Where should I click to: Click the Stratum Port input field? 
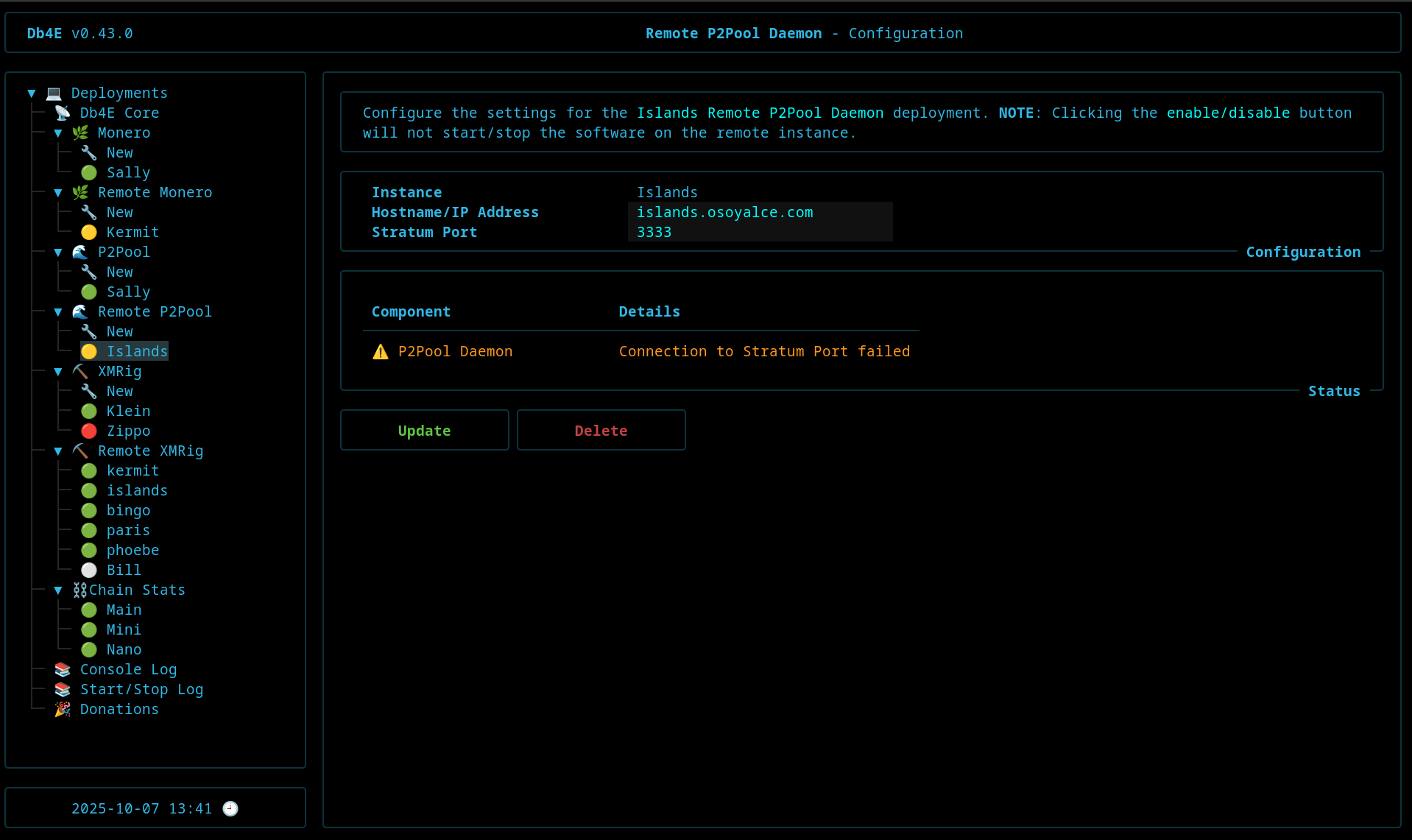click(760, 232)
